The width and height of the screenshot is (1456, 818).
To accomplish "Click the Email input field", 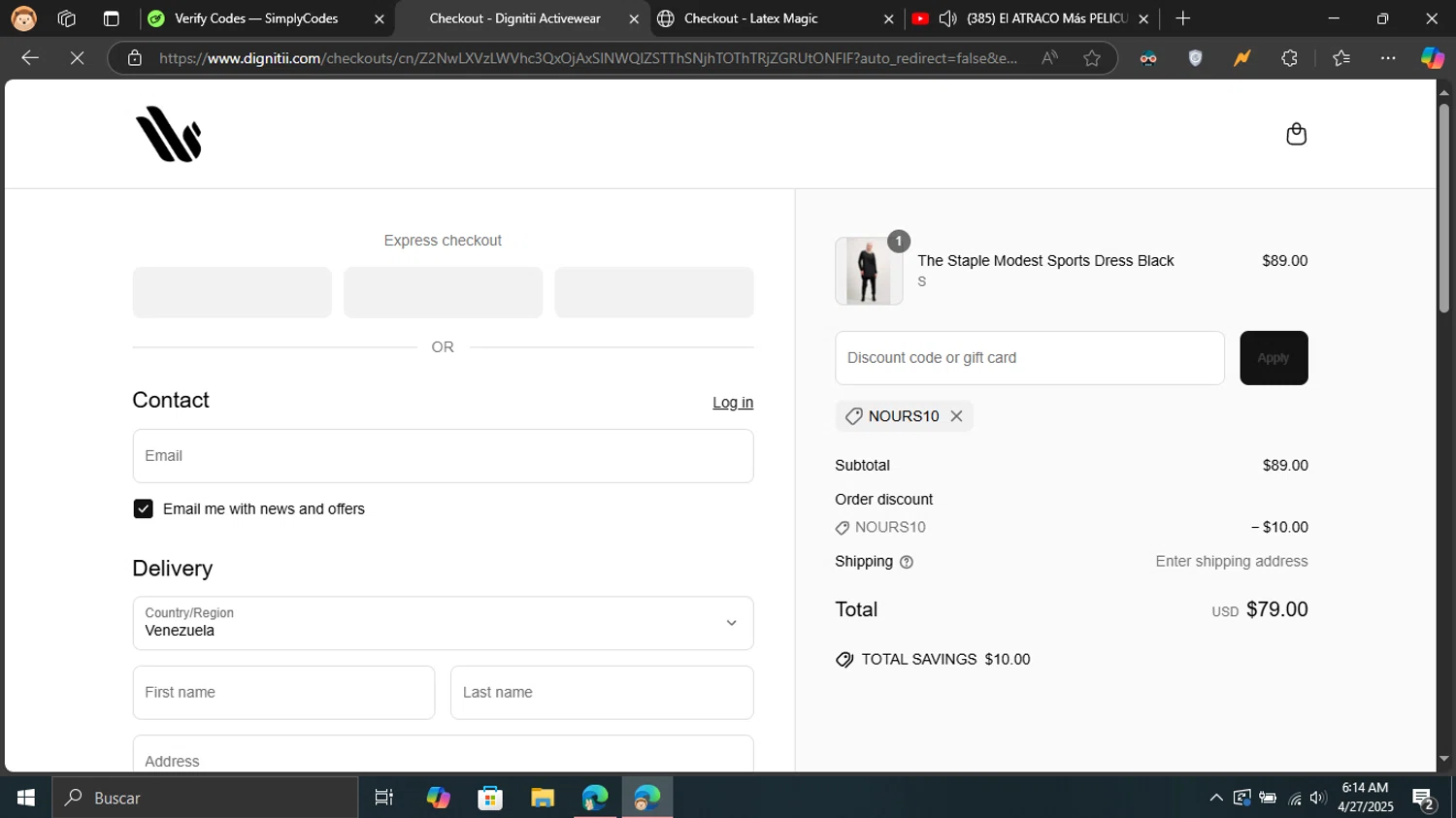I will pyautogui.click(x=443, y=456).
